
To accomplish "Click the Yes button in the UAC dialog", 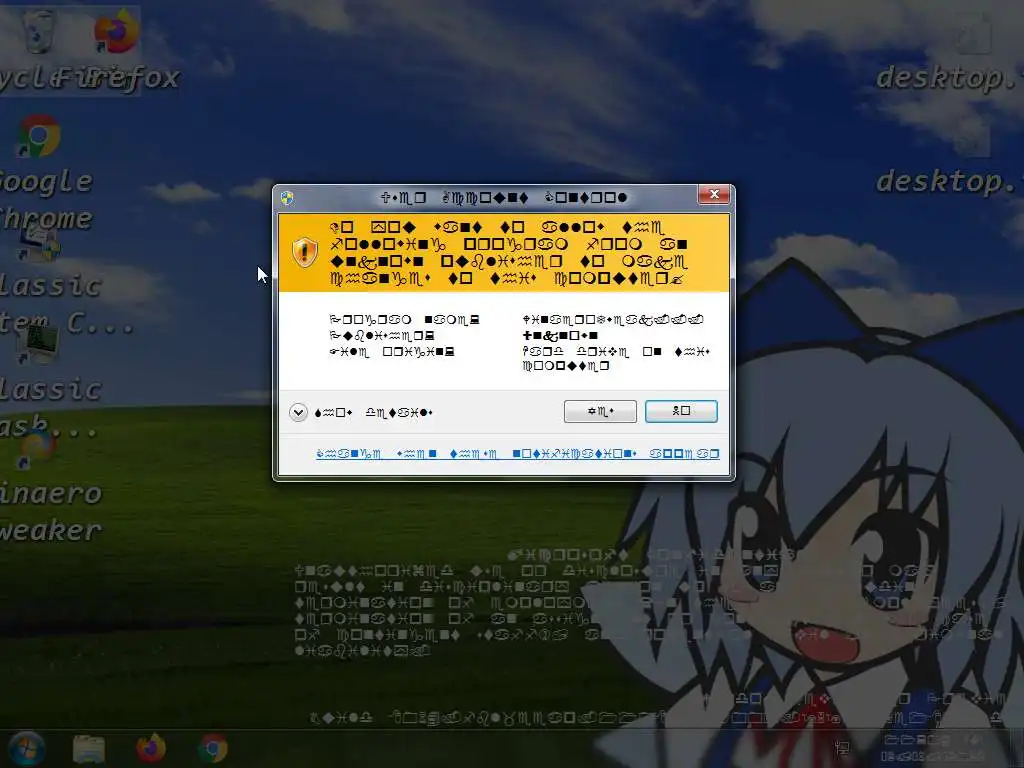I will click(600, 411).
